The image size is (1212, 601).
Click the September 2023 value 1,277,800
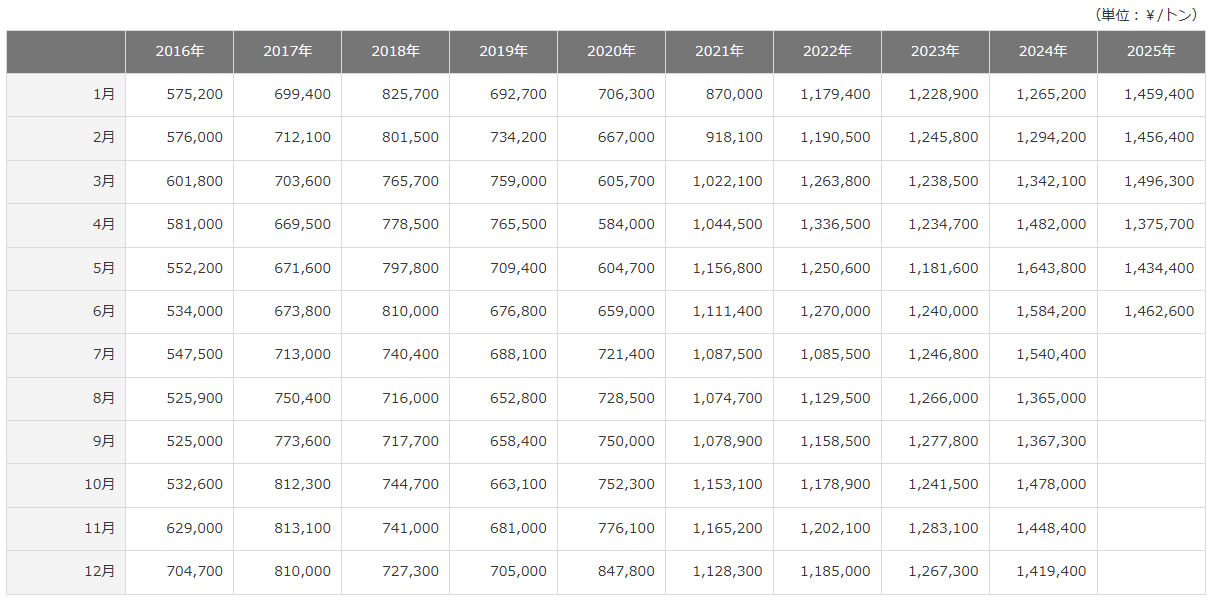943,441
